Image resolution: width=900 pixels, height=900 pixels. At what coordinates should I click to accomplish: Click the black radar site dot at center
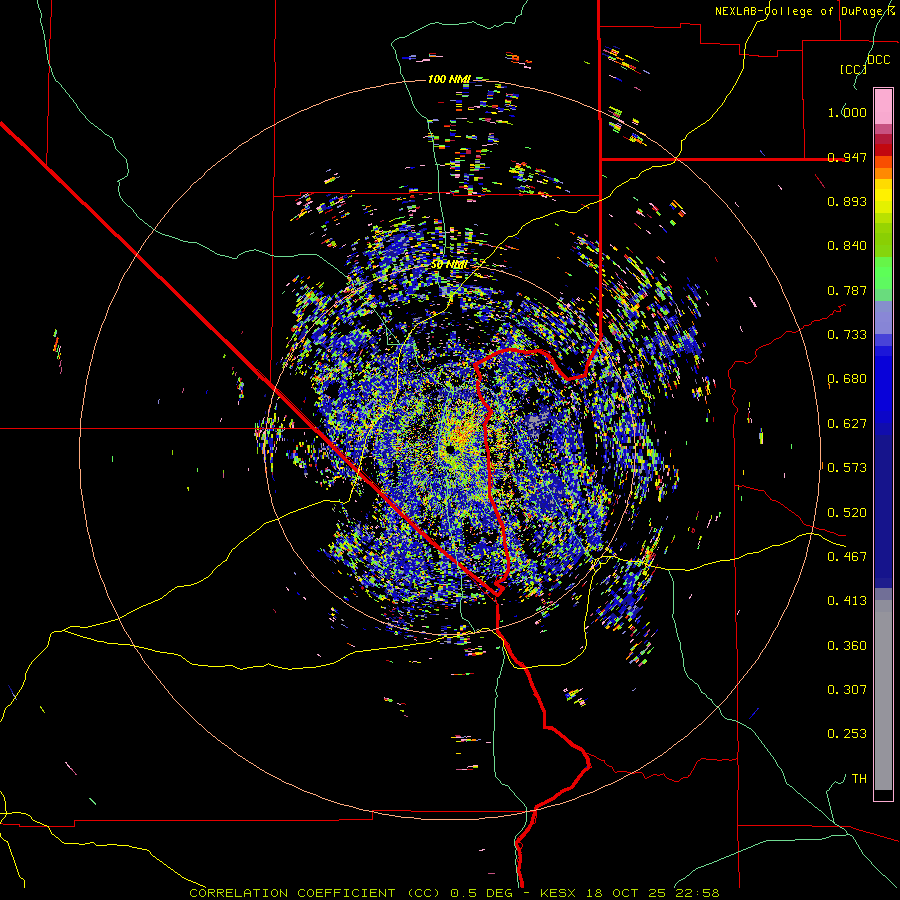(x=451, y=449)
